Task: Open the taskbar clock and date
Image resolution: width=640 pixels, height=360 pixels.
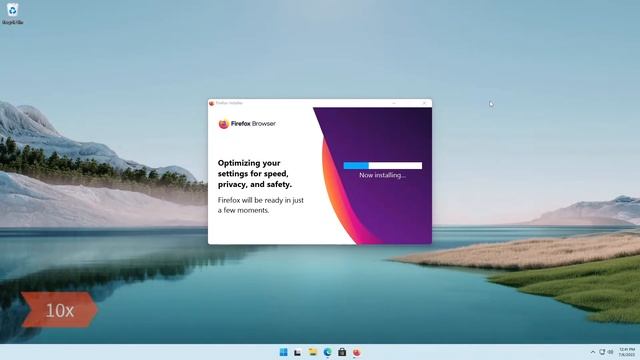Action: [x=627, y=352]
